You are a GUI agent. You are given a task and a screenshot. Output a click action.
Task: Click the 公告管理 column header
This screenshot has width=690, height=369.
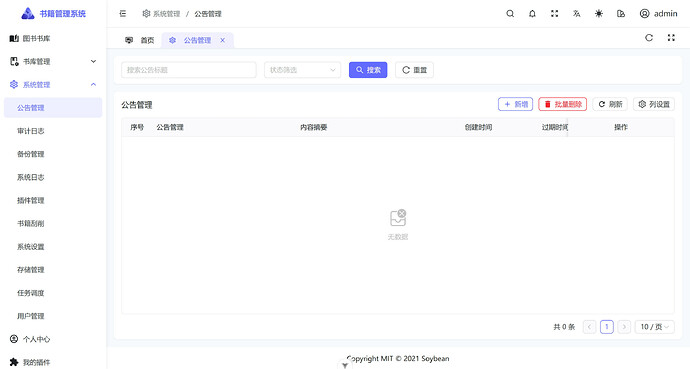[170, 127]
